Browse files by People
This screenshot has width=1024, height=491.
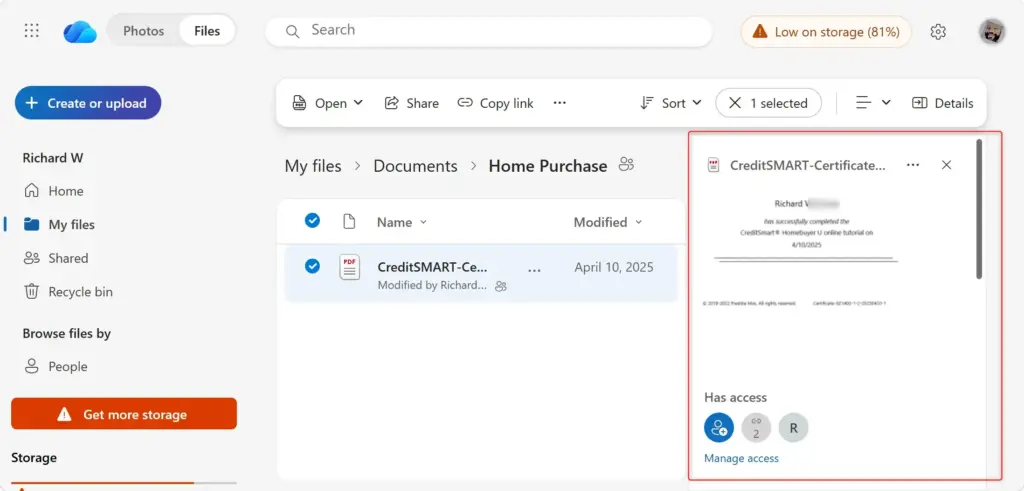point(56,367)
